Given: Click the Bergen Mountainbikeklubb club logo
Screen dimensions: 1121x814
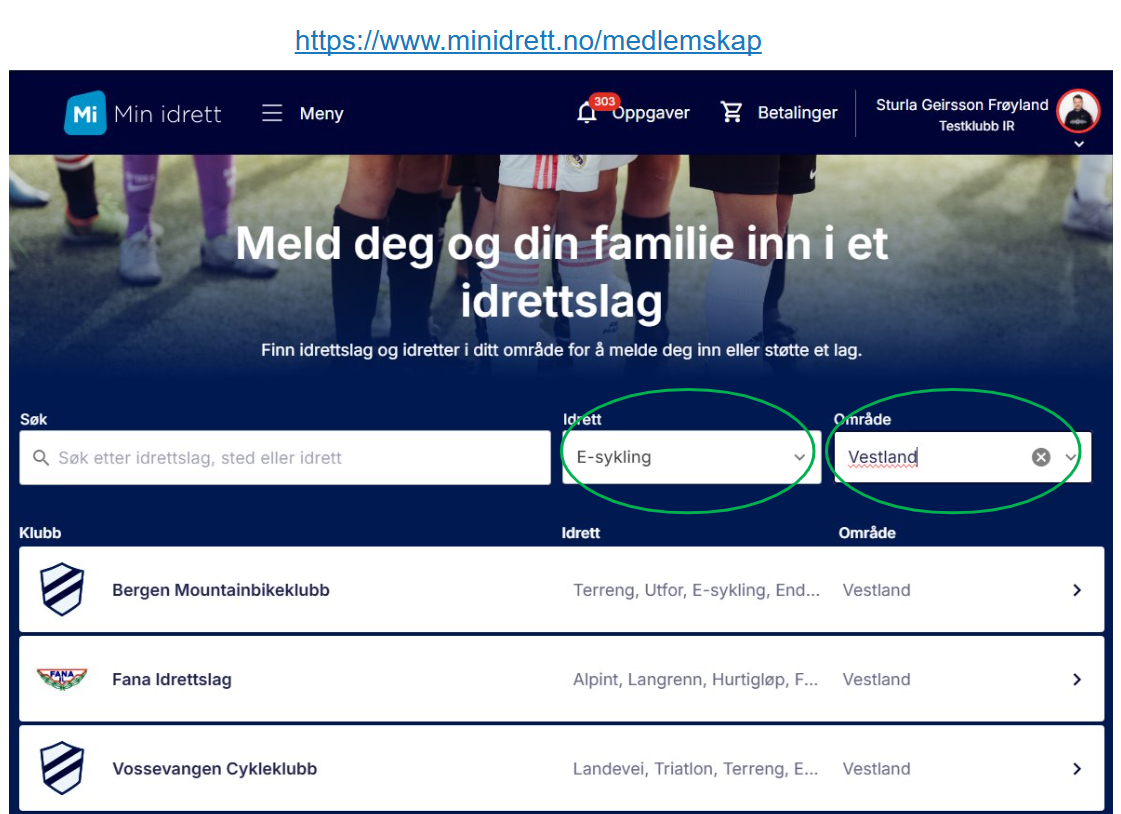Looking at the screenshot, I should coord(62,590).
